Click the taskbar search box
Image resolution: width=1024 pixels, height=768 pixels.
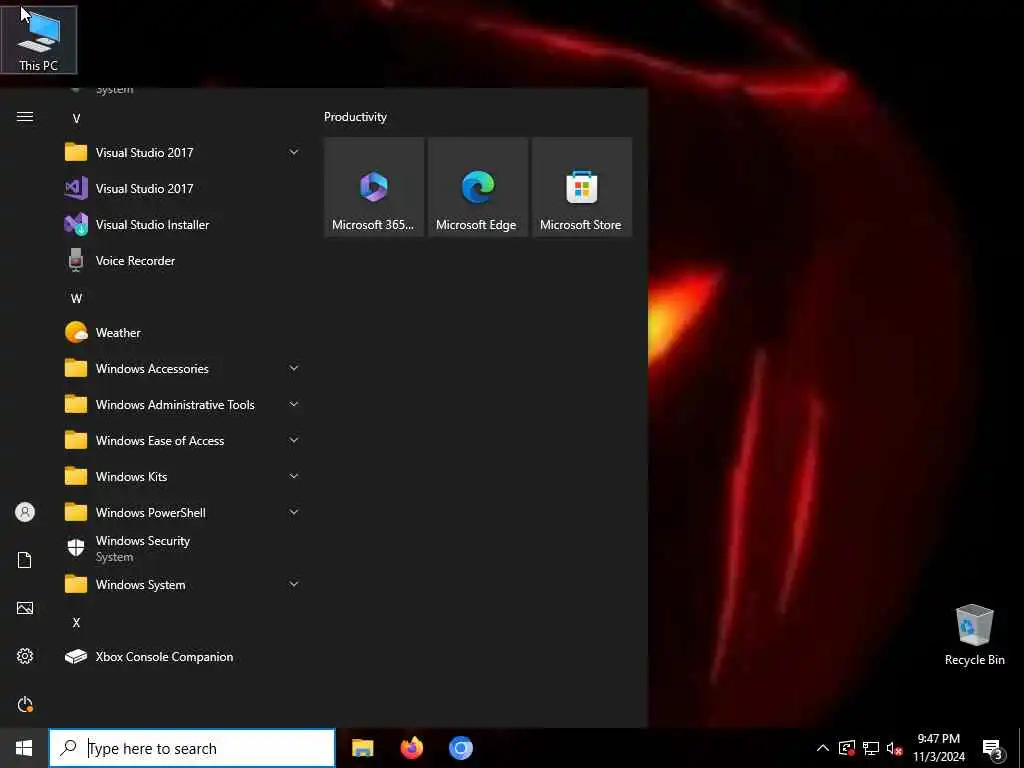[192, 748]
